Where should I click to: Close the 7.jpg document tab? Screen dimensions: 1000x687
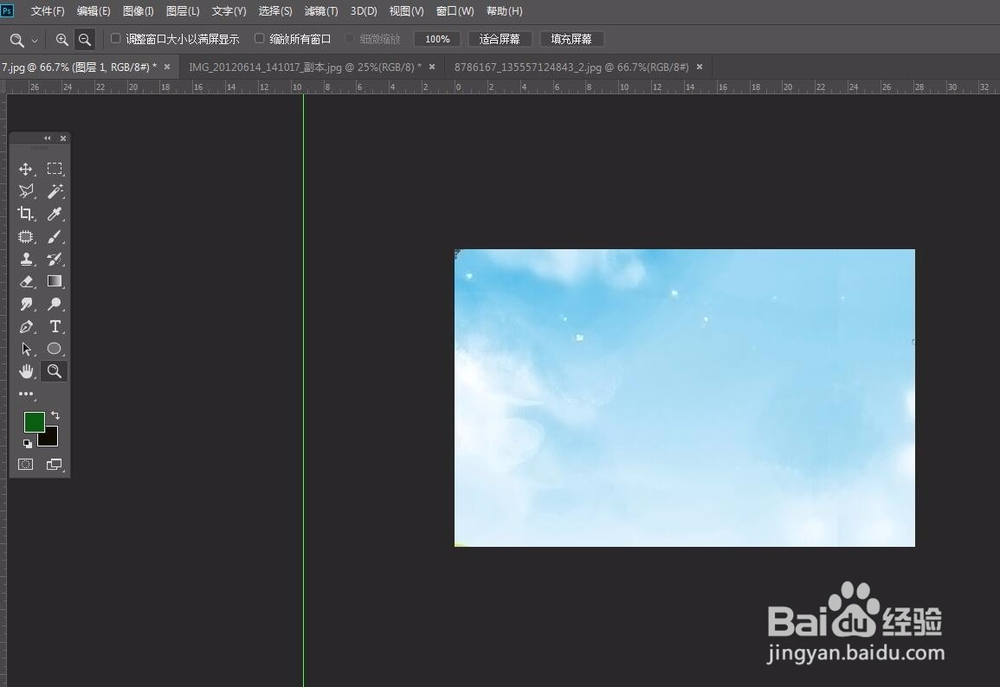point(167,67)
